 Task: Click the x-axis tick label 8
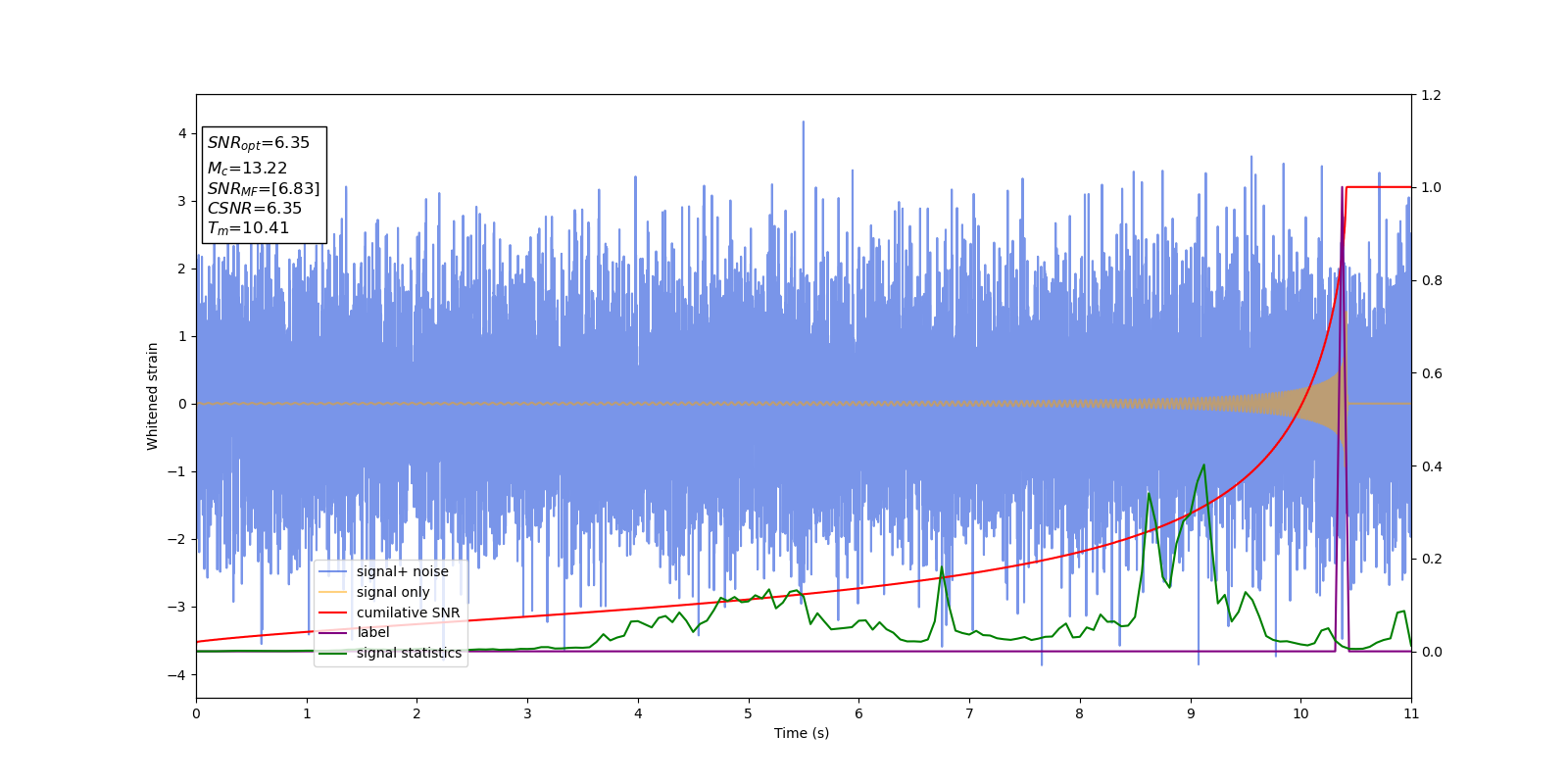click(x=1080, y=713)
